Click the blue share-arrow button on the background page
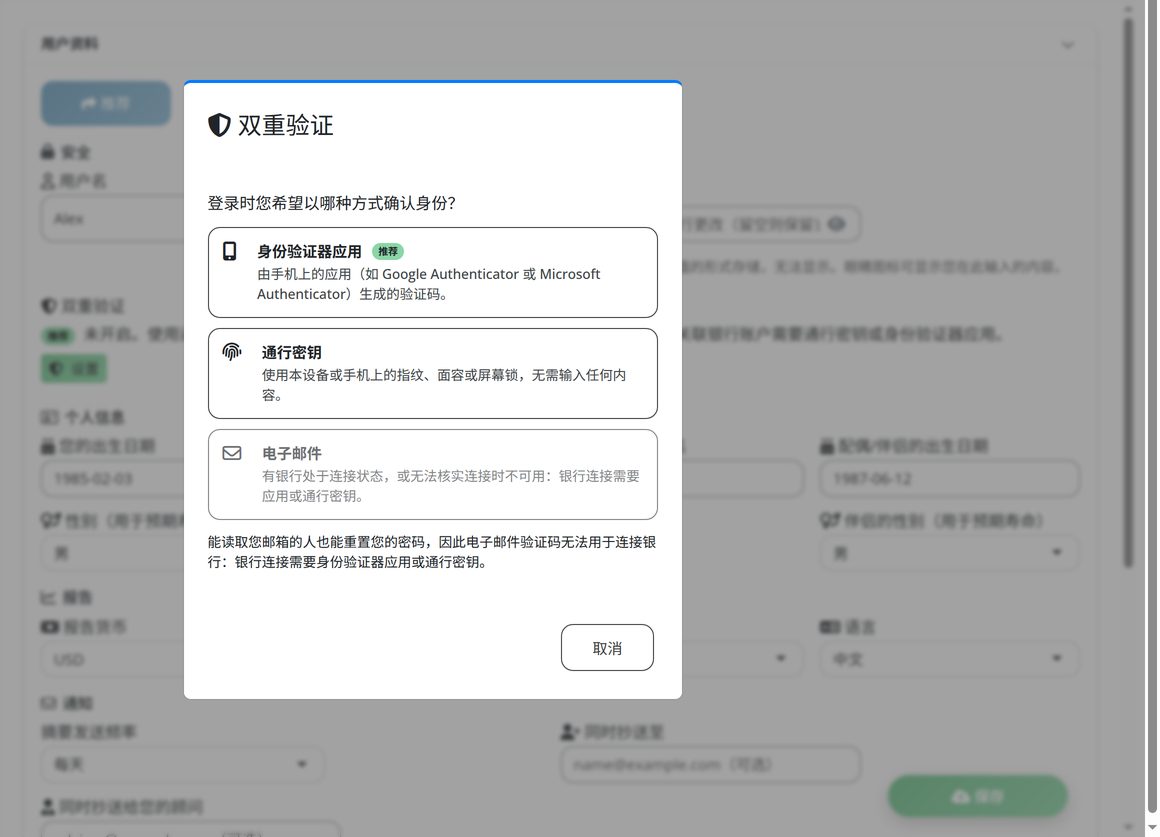This screenshot has height=837, width=1160. [x=106, y=103]
